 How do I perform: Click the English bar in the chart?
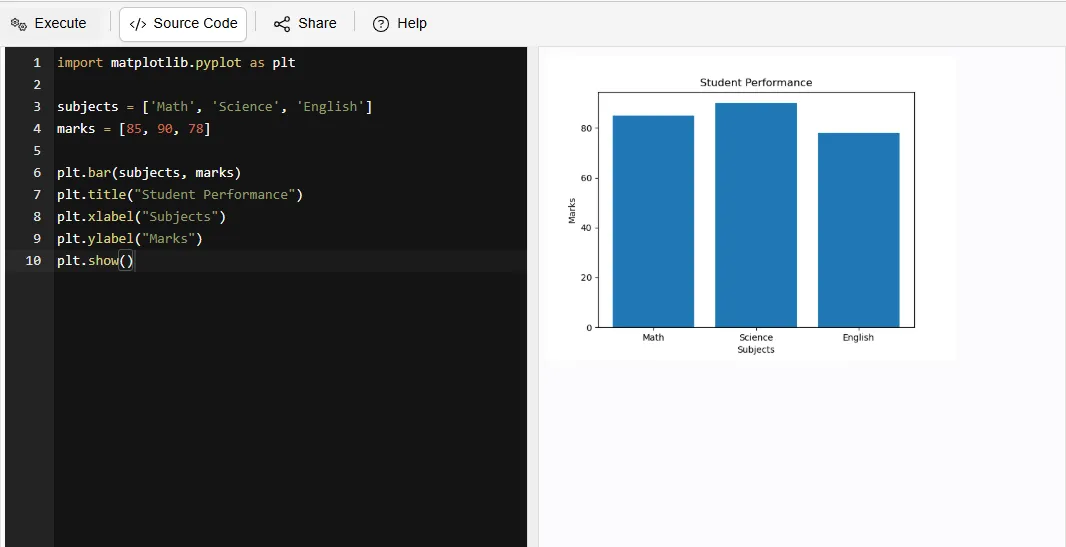pos(859,230)
